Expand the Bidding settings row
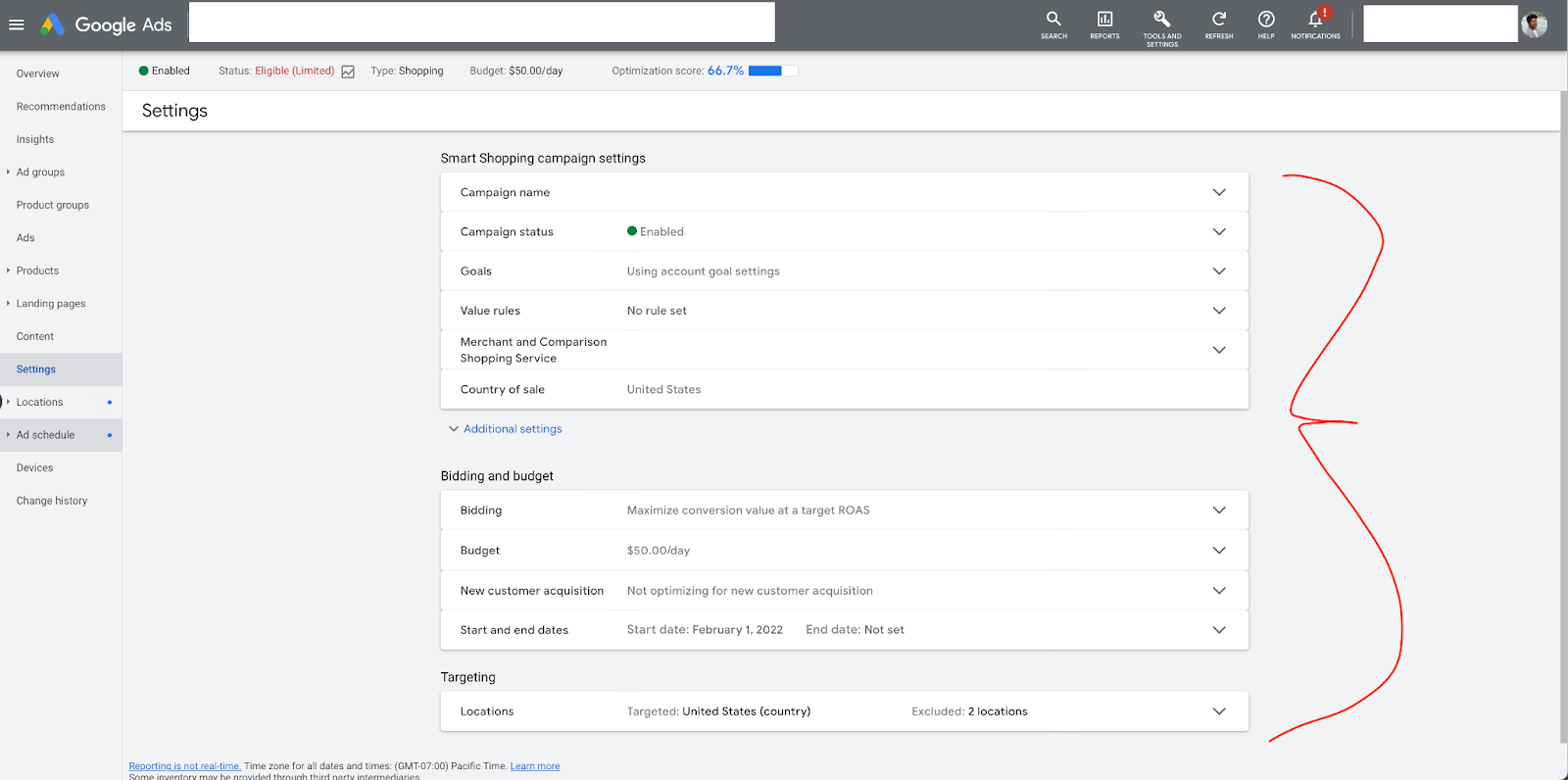The height and width of the screenshot is (780, 1568). 1219,511
